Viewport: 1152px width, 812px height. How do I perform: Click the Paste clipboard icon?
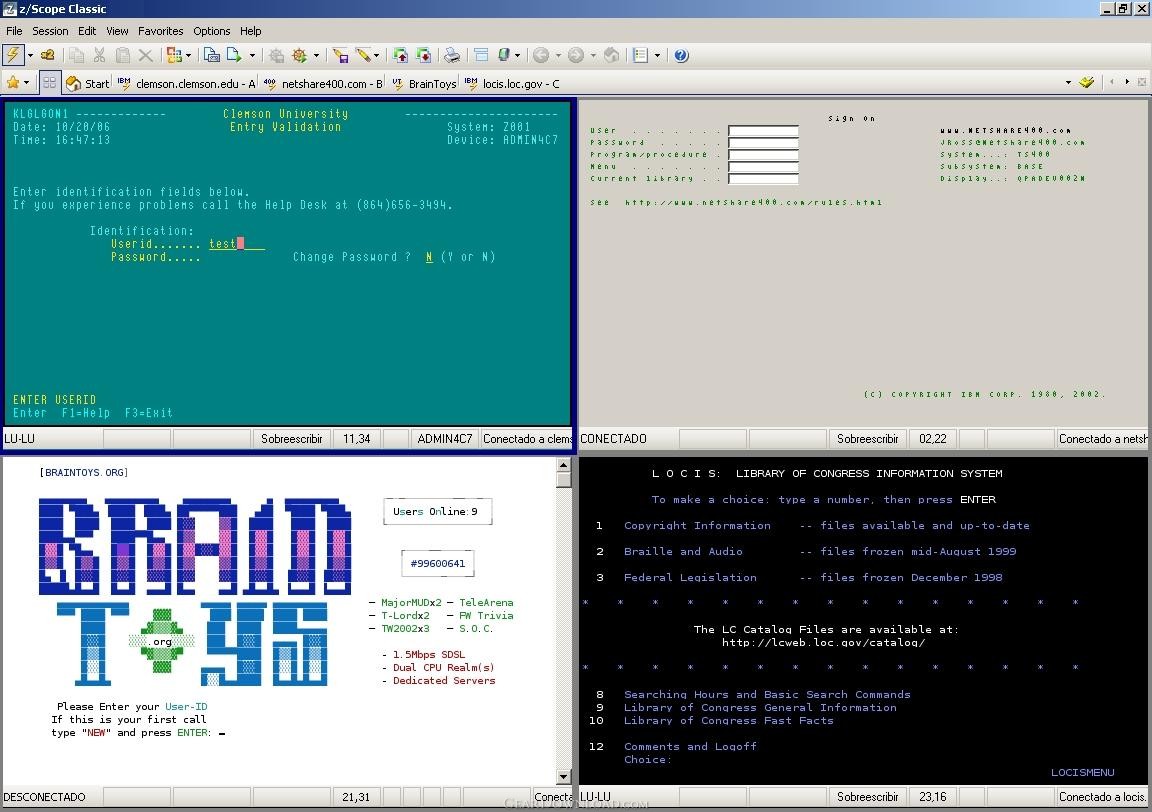coord(123,55)
